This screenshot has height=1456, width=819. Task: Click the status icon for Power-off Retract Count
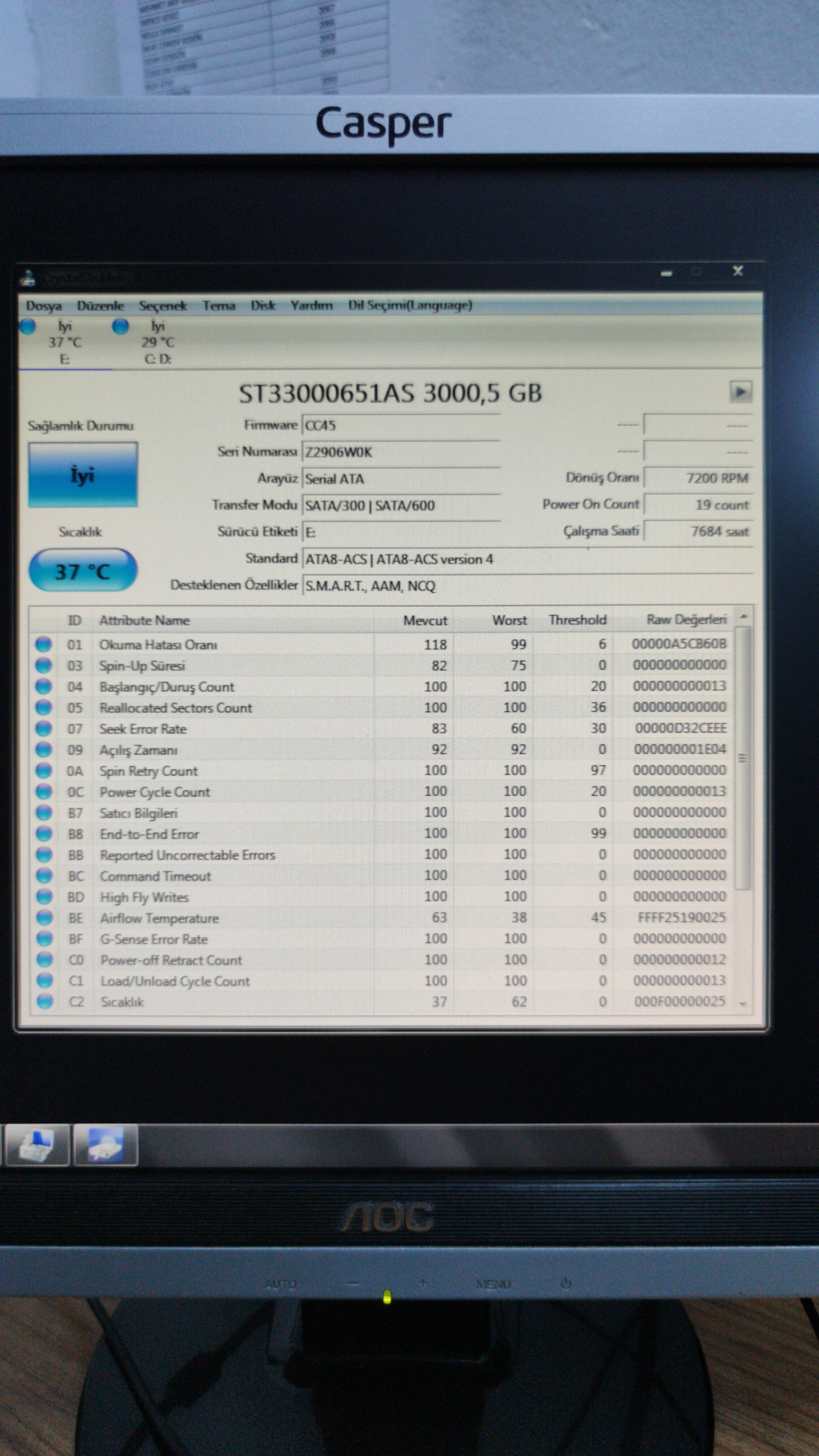click(x=45, y=960)
